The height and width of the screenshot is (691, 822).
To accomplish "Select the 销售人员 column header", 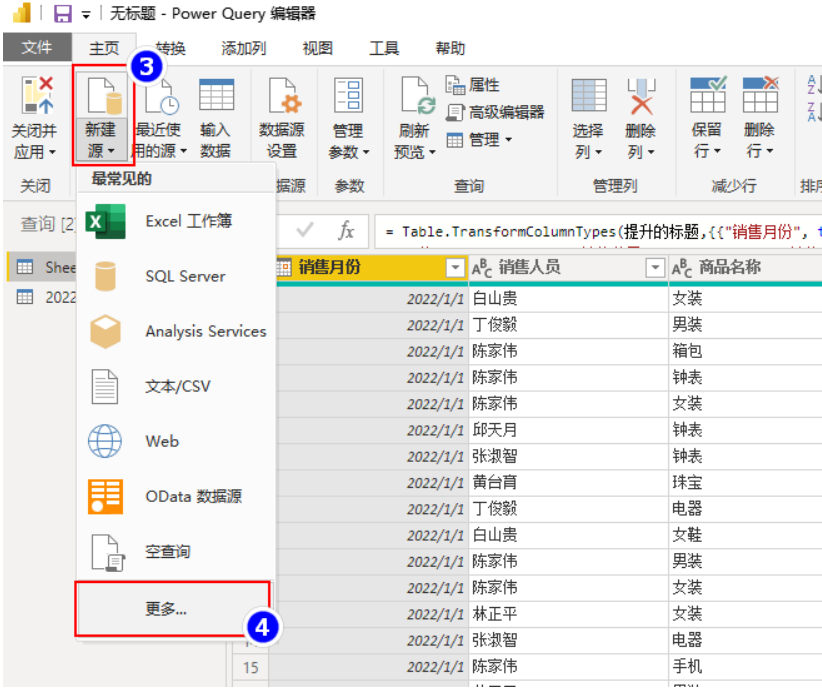I will [x=568, y=268].
